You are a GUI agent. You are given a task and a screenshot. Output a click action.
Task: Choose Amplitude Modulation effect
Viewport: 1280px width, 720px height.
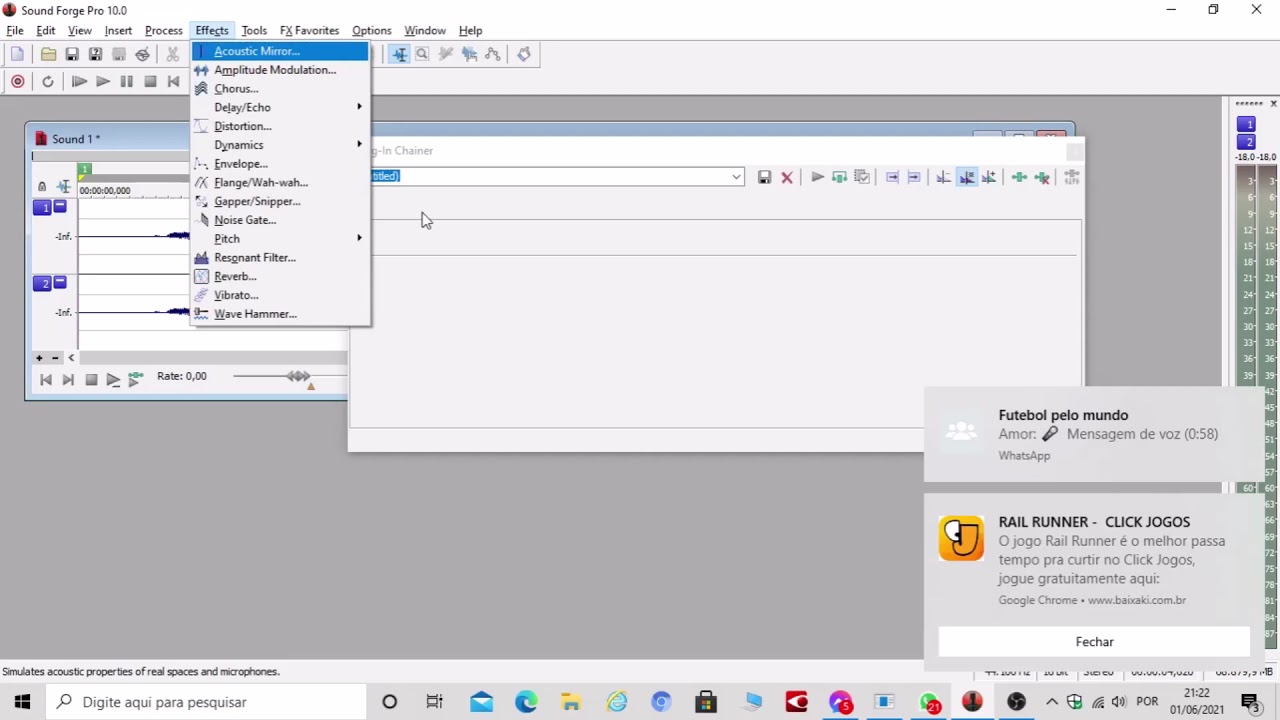click(281, 70)
